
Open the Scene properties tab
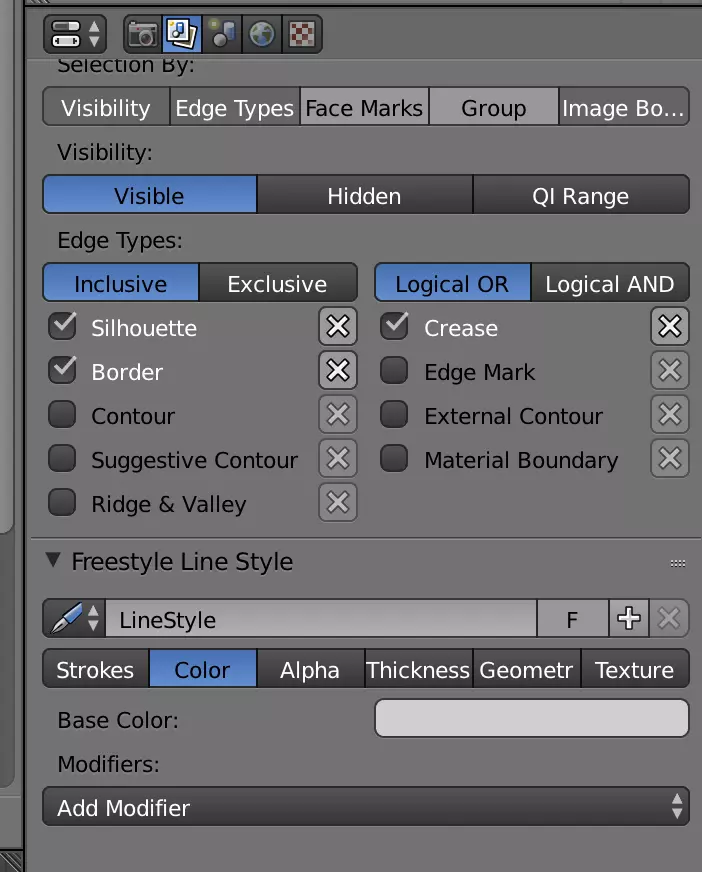[x=222, y=34]
